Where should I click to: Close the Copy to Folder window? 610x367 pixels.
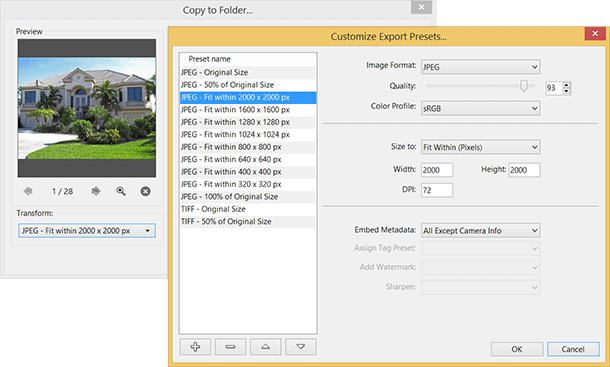[421, 7]
